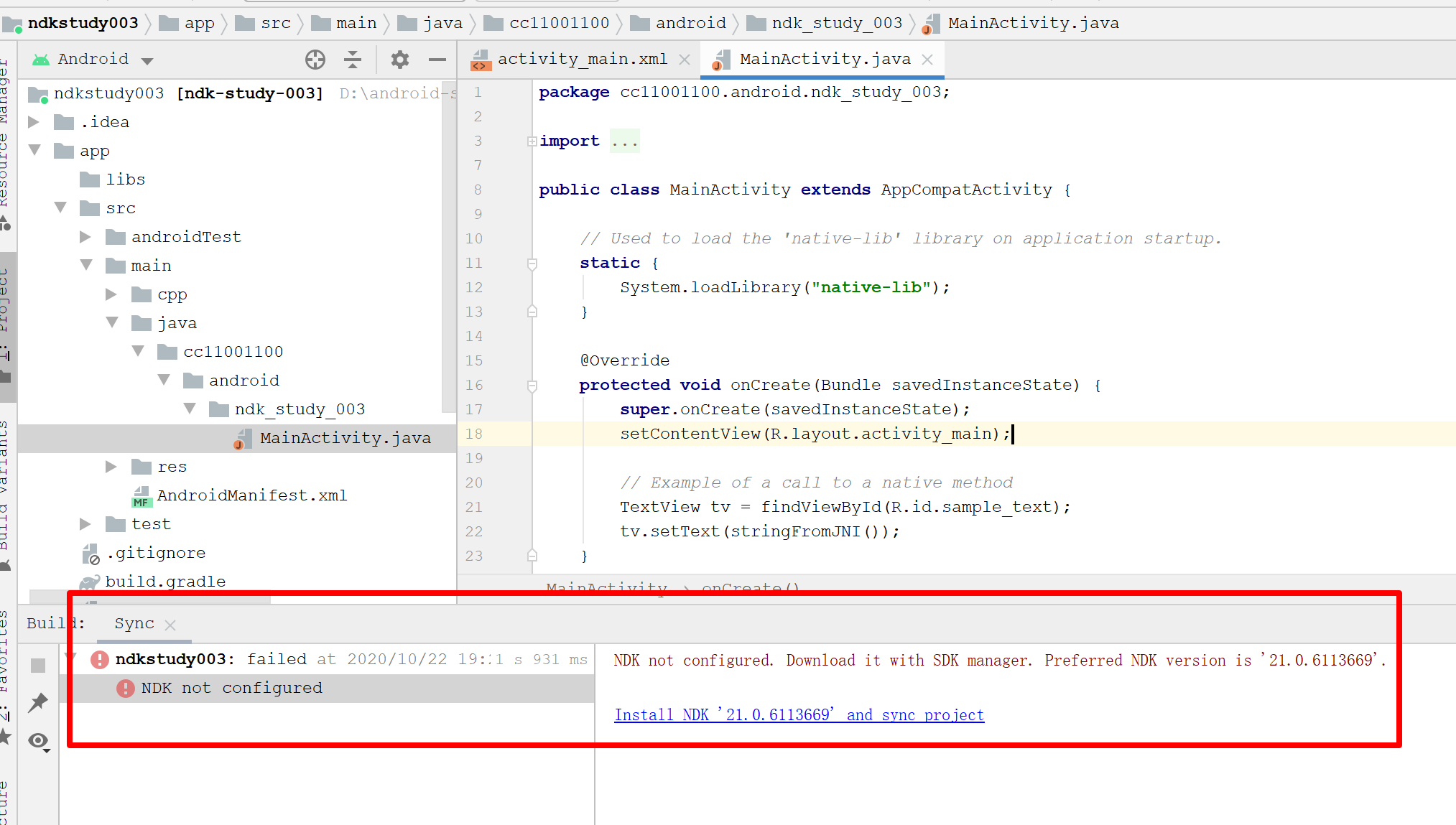Open the eye view options icon

[39, 740]
